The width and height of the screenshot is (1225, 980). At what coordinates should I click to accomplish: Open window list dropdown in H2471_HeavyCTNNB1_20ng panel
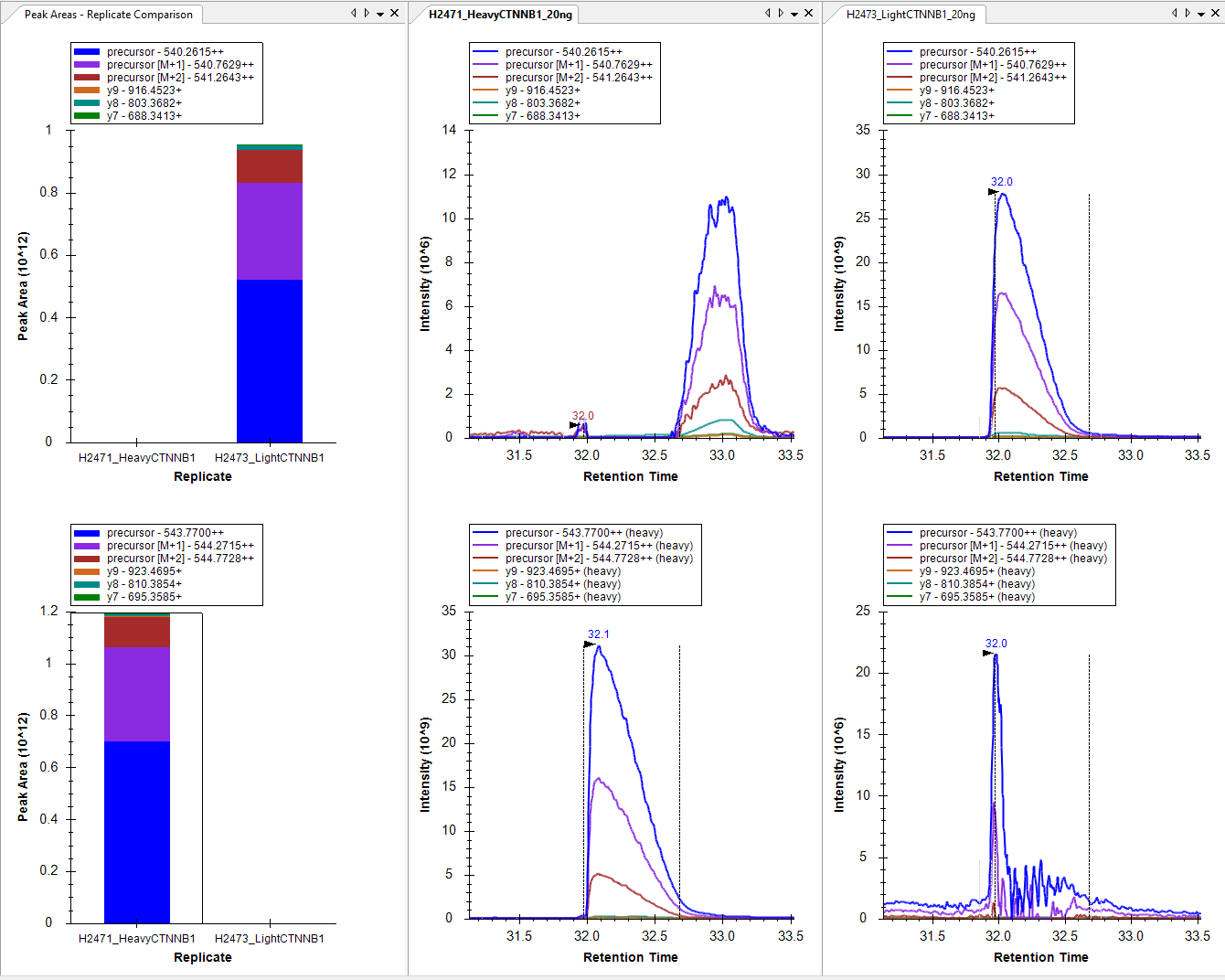point(794,14)
